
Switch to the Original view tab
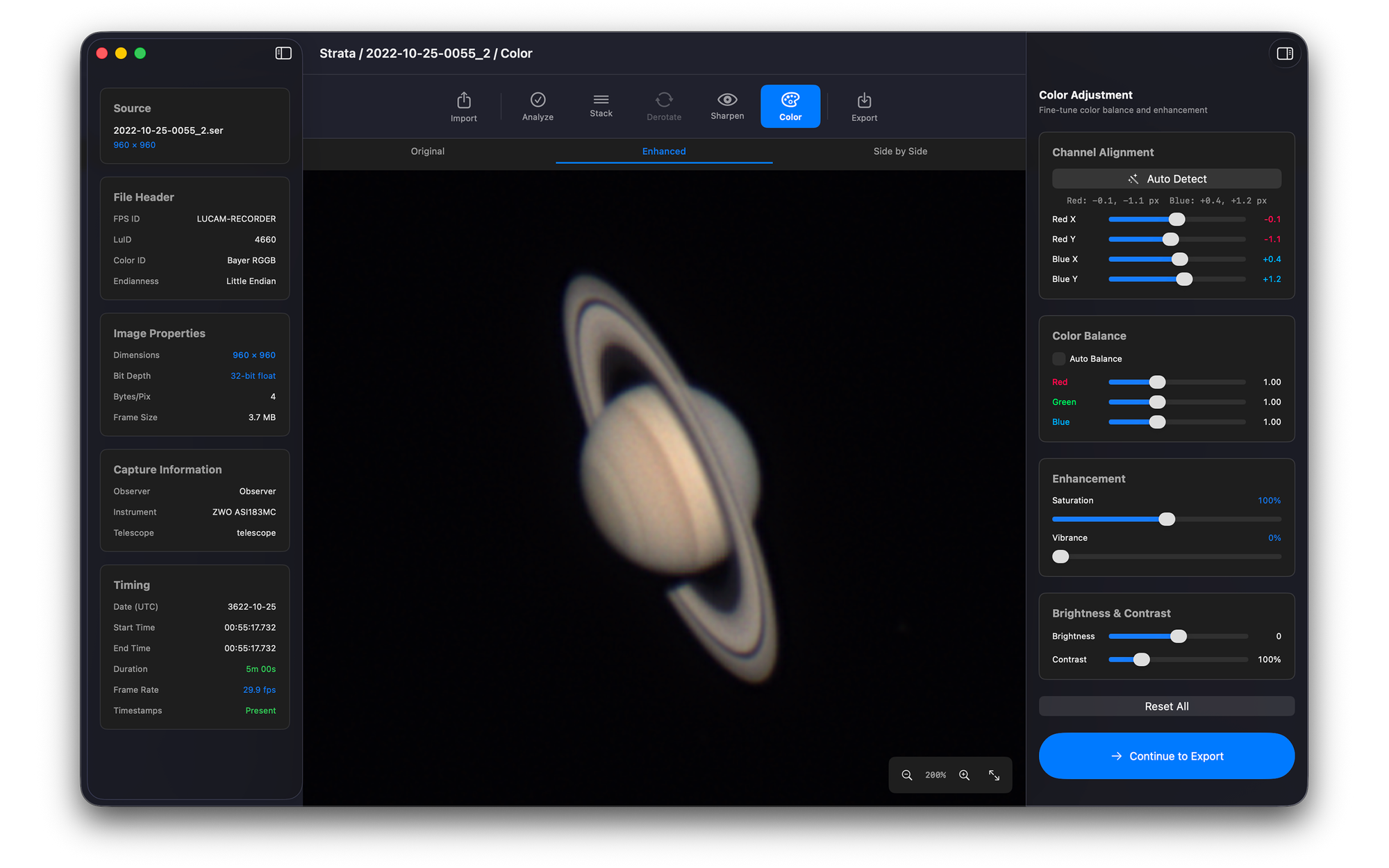427,151
